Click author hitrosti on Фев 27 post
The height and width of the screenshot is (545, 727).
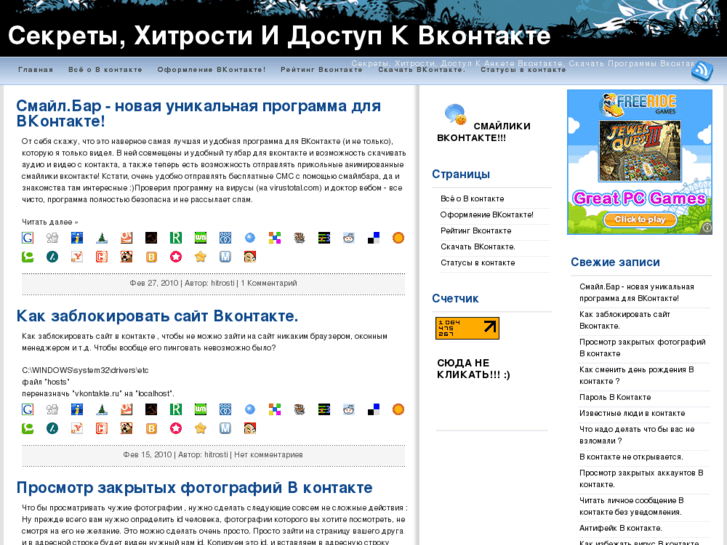tap(223, 283)
